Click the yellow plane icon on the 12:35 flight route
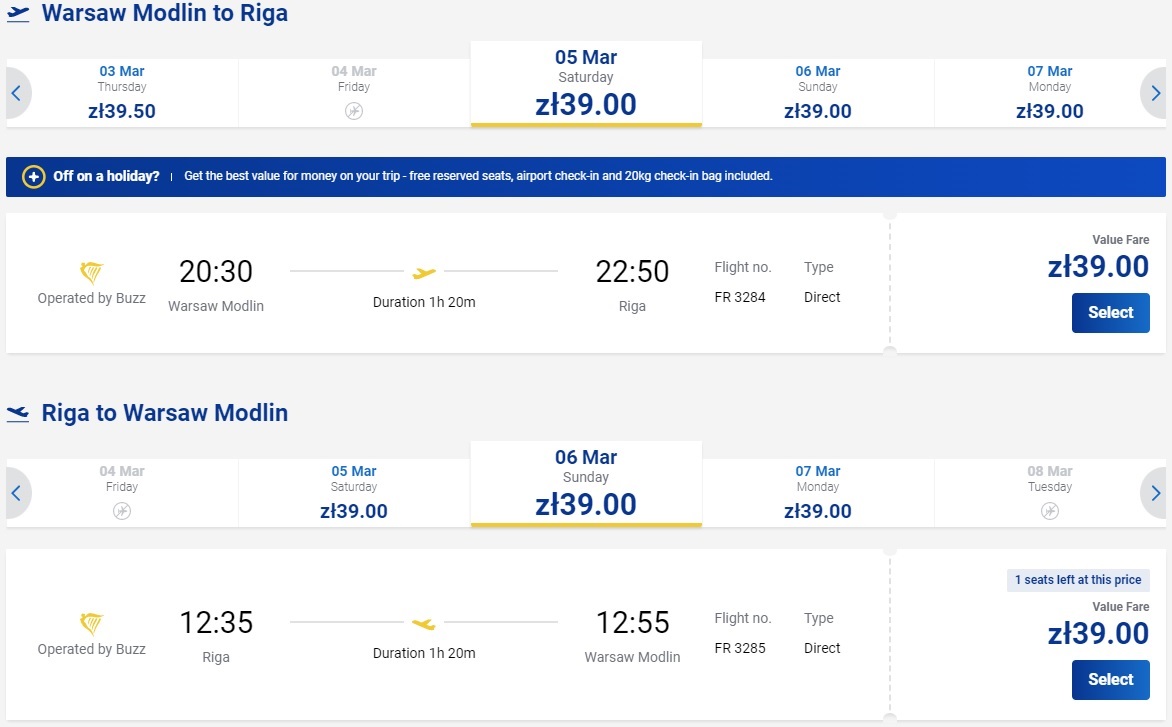The image size is (1172, 727). tap(424, 623)
